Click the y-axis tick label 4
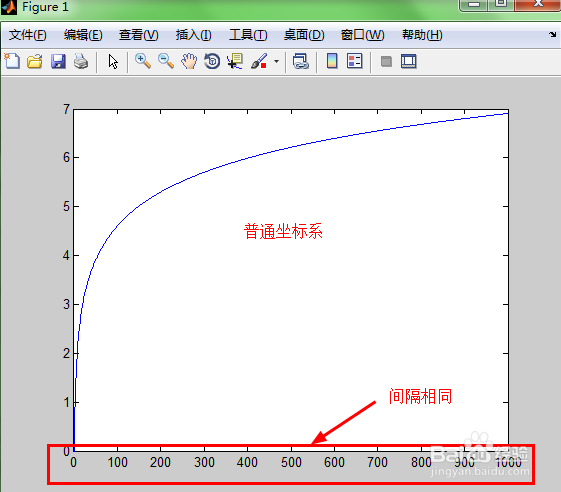Viewport: 561px width, 492px height. point(66,255)
